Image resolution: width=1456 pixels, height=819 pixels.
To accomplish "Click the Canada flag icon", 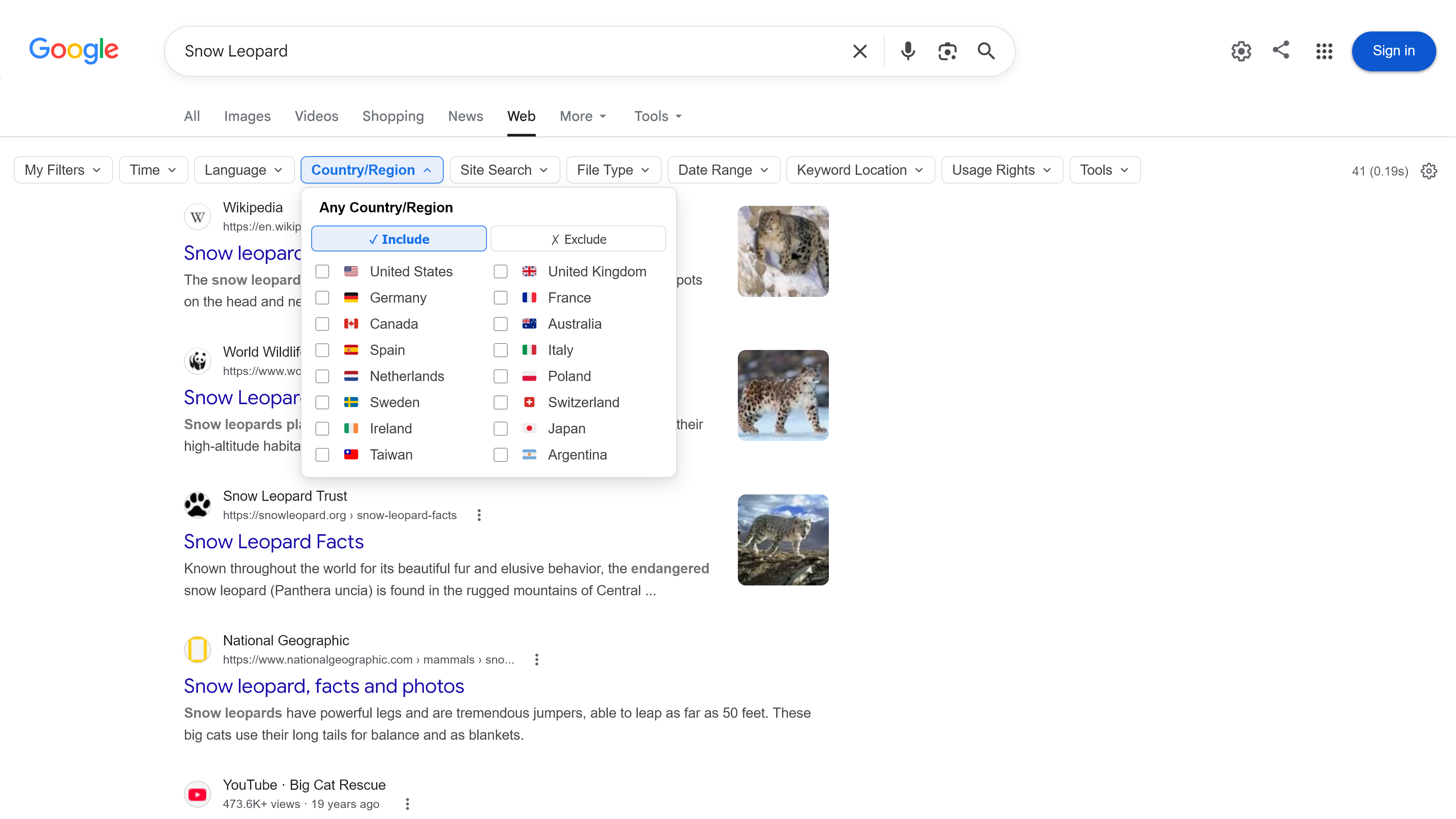I will pos(351,324).
